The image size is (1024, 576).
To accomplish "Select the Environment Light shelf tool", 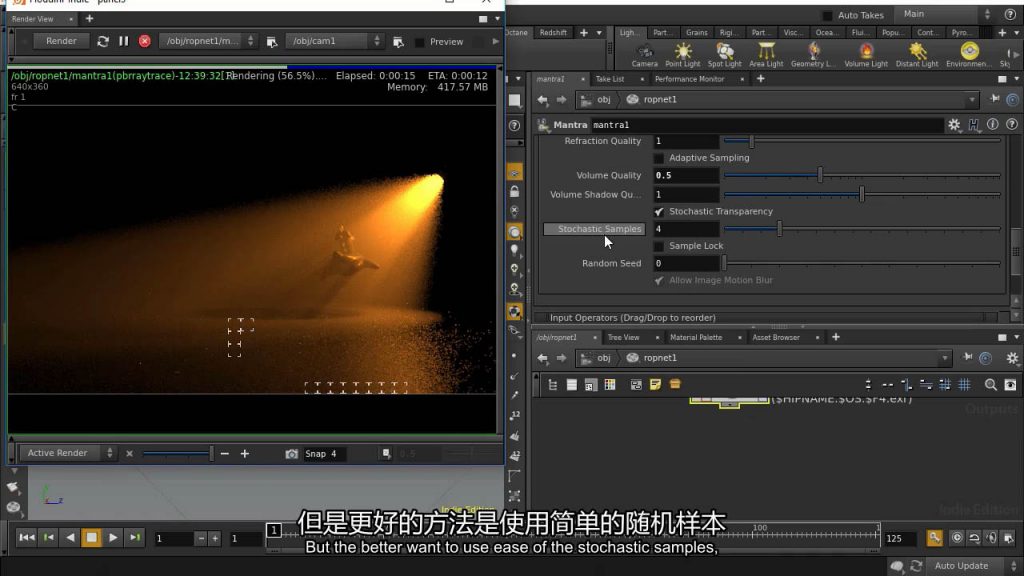I will click(x=968, y=55).
